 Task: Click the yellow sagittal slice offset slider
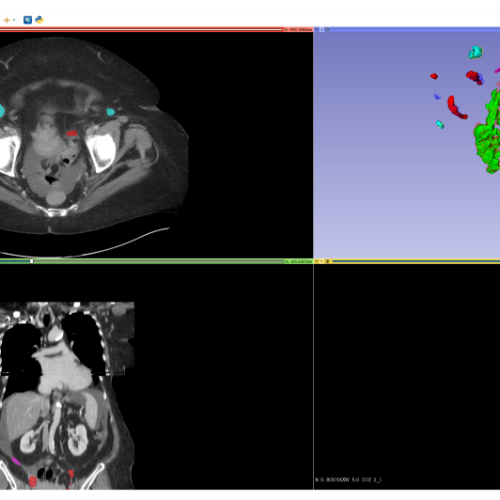[416, 261]
